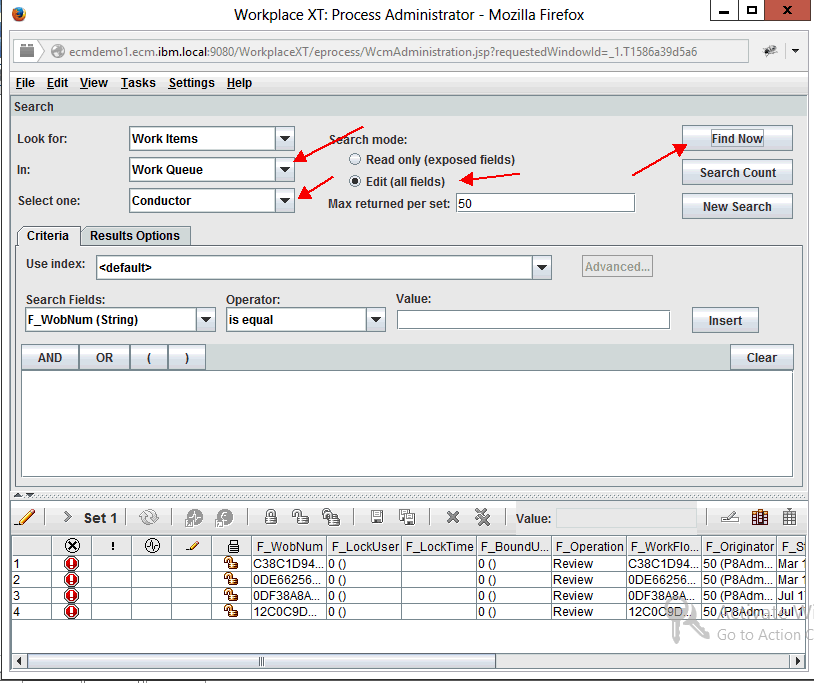Image resolution: width=814 pixels, height=683 pixels.
Task: Click the results scrollbar right arrow
Action: coord(797,661)
